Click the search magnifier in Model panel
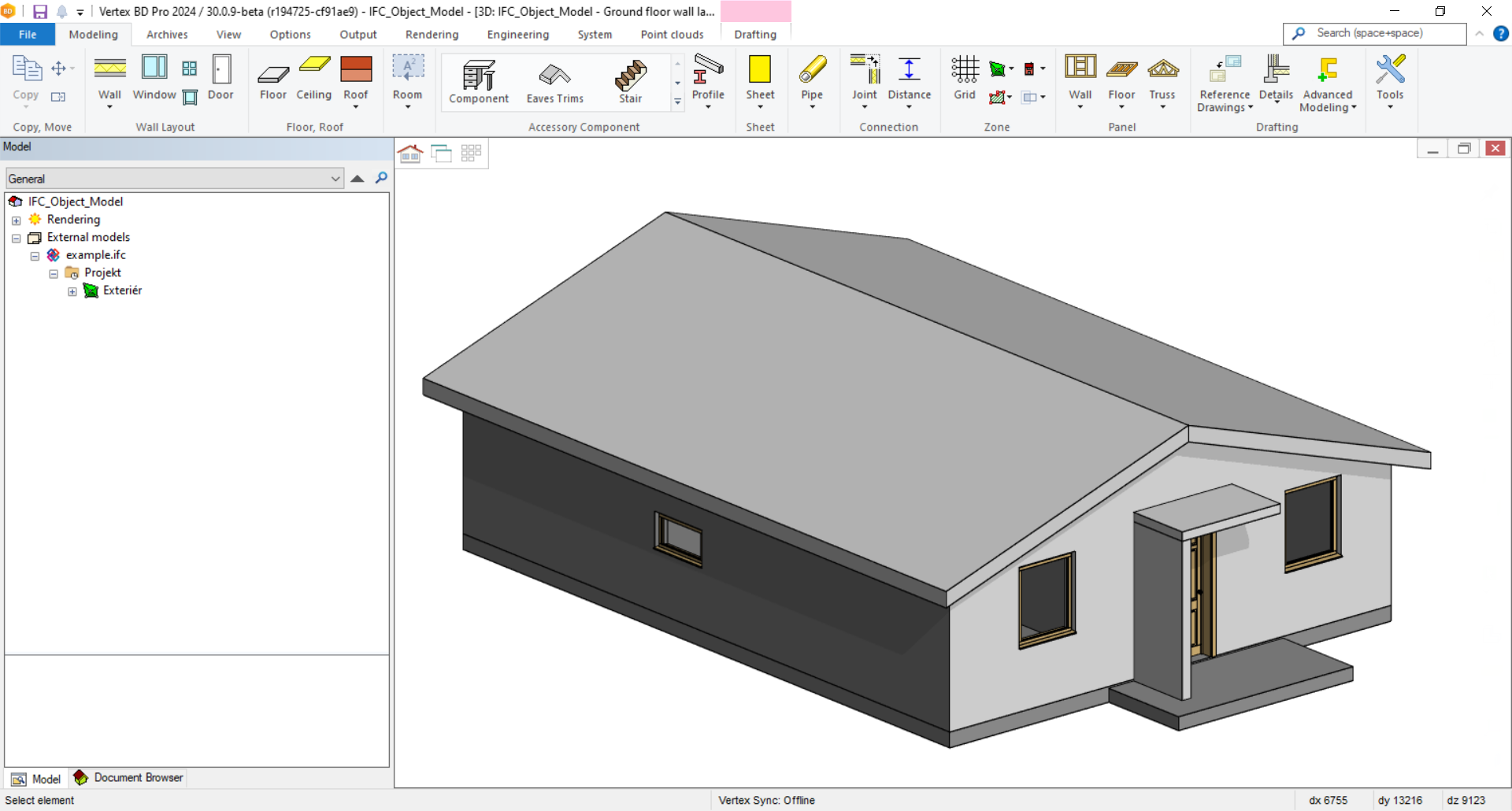Viewport: 1512px width, 811px height. (x=381, y=178)
